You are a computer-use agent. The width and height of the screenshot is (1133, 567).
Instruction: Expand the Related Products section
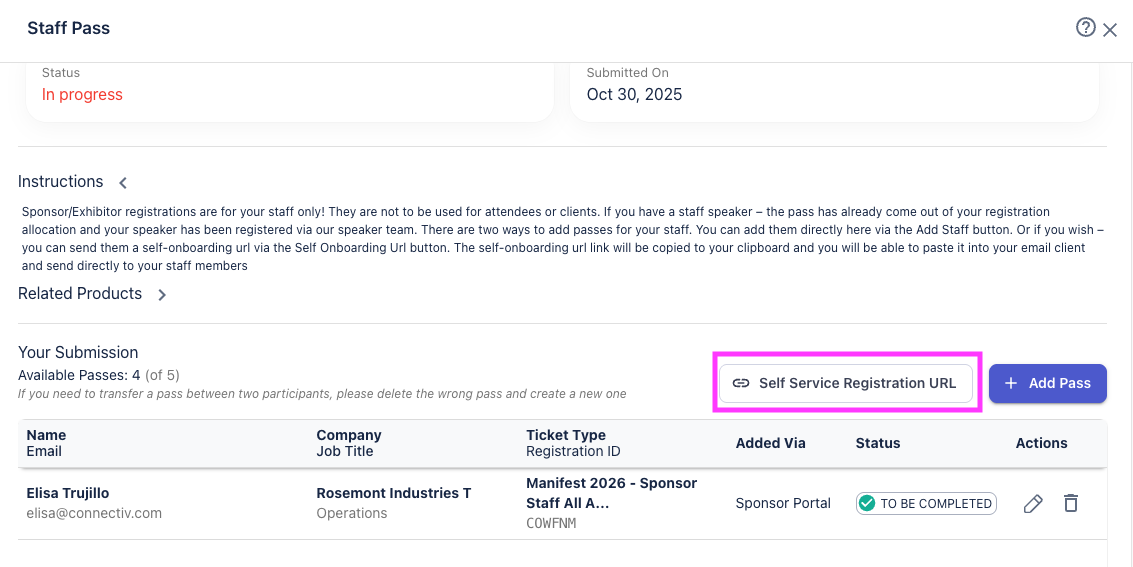(162, 295)
